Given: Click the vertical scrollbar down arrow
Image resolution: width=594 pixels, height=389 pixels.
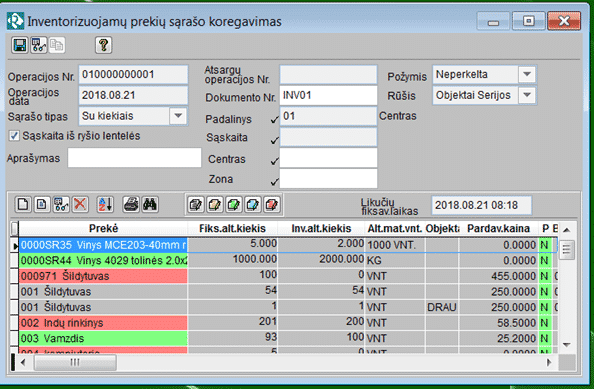Looking at the screenshot, I should tap(567, 345).
